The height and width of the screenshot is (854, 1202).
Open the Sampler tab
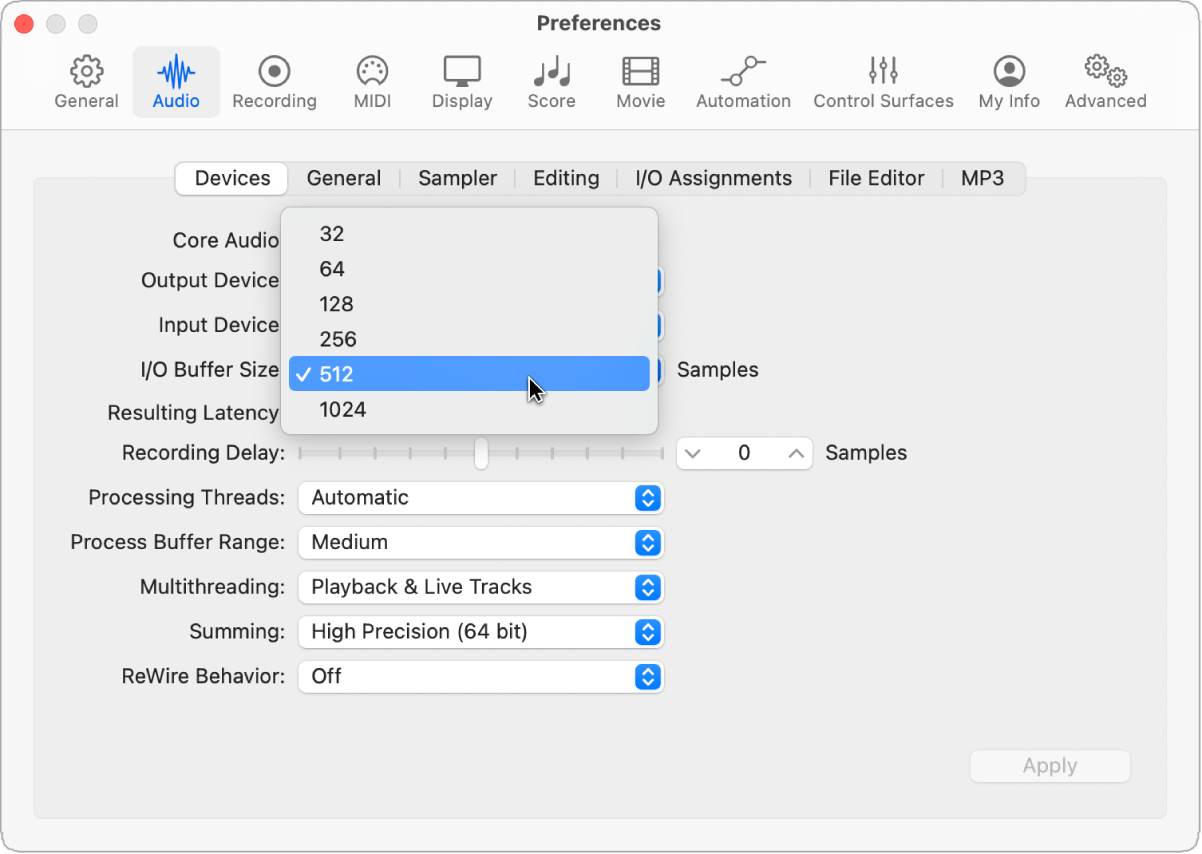coord(457,178)
